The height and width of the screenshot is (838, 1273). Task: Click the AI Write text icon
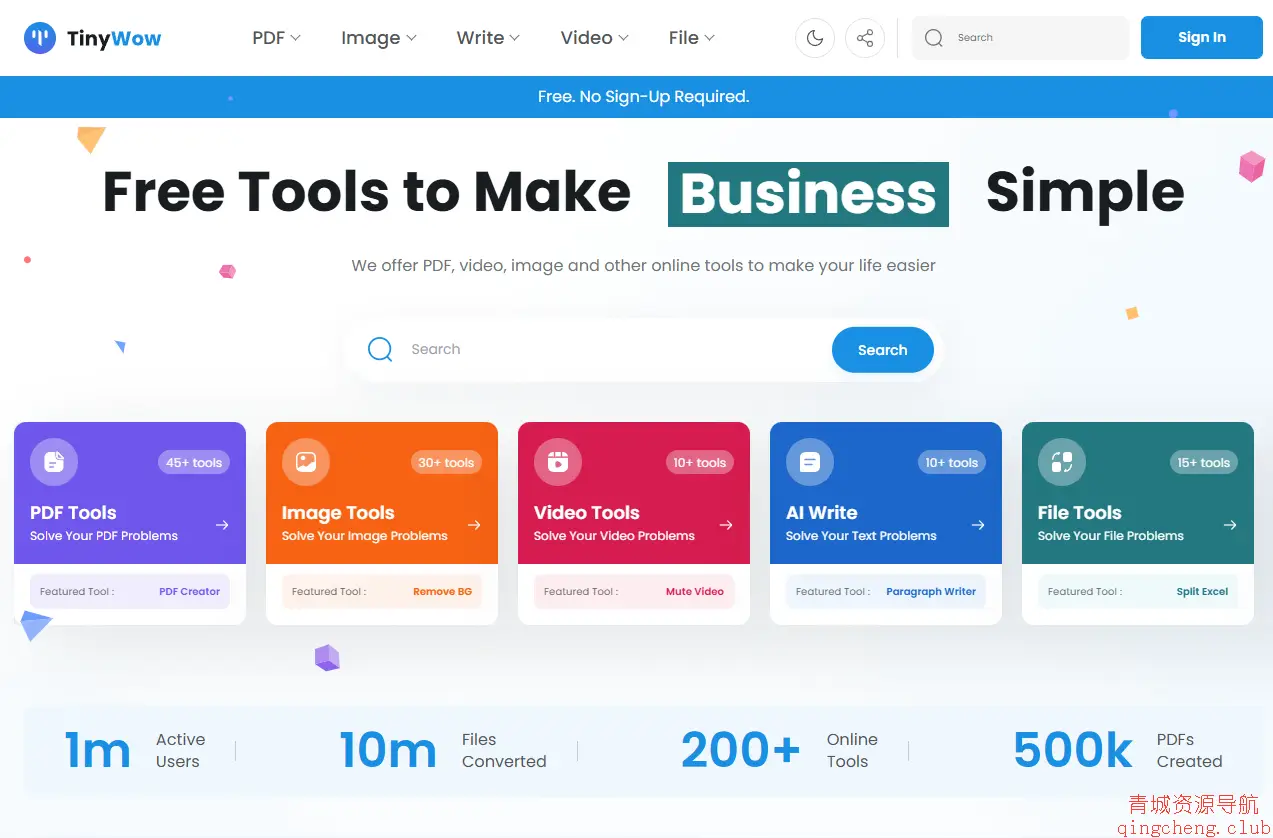point(810,462)
